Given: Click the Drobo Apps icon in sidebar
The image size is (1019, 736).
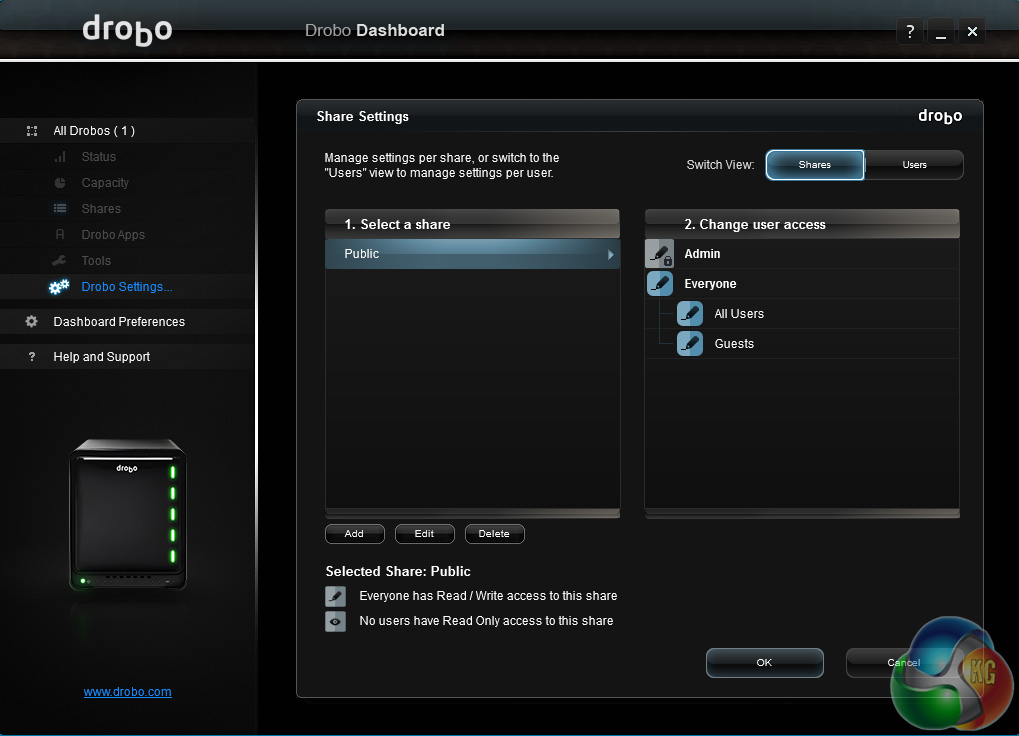Looking at the screenshot, I should tap(60, 235).
